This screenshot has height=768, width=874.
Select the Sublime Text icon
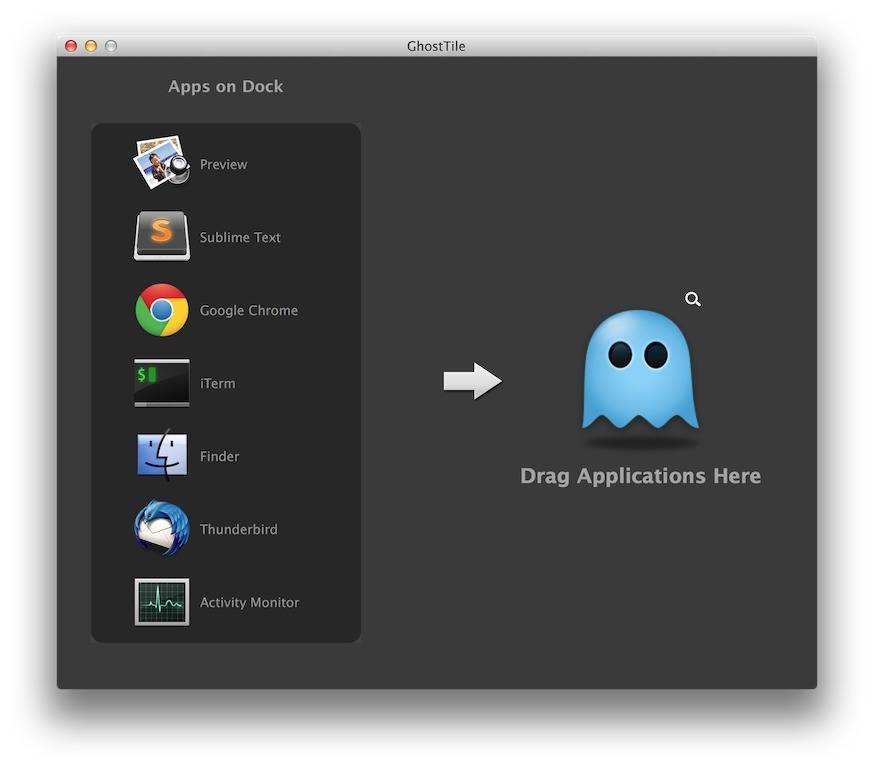(x=162, y=236)
